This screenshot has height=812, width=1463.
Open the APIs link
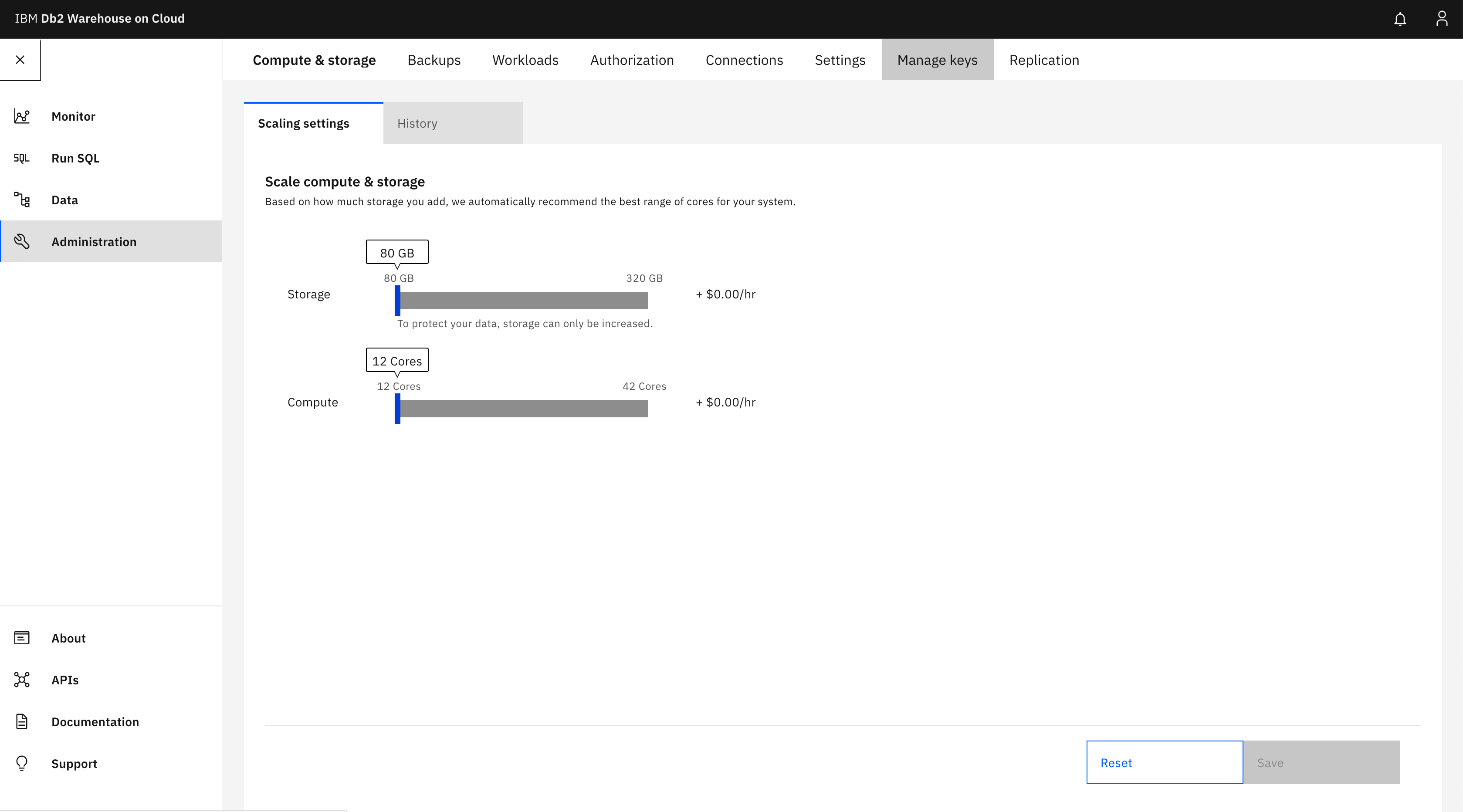coord(112,680)
